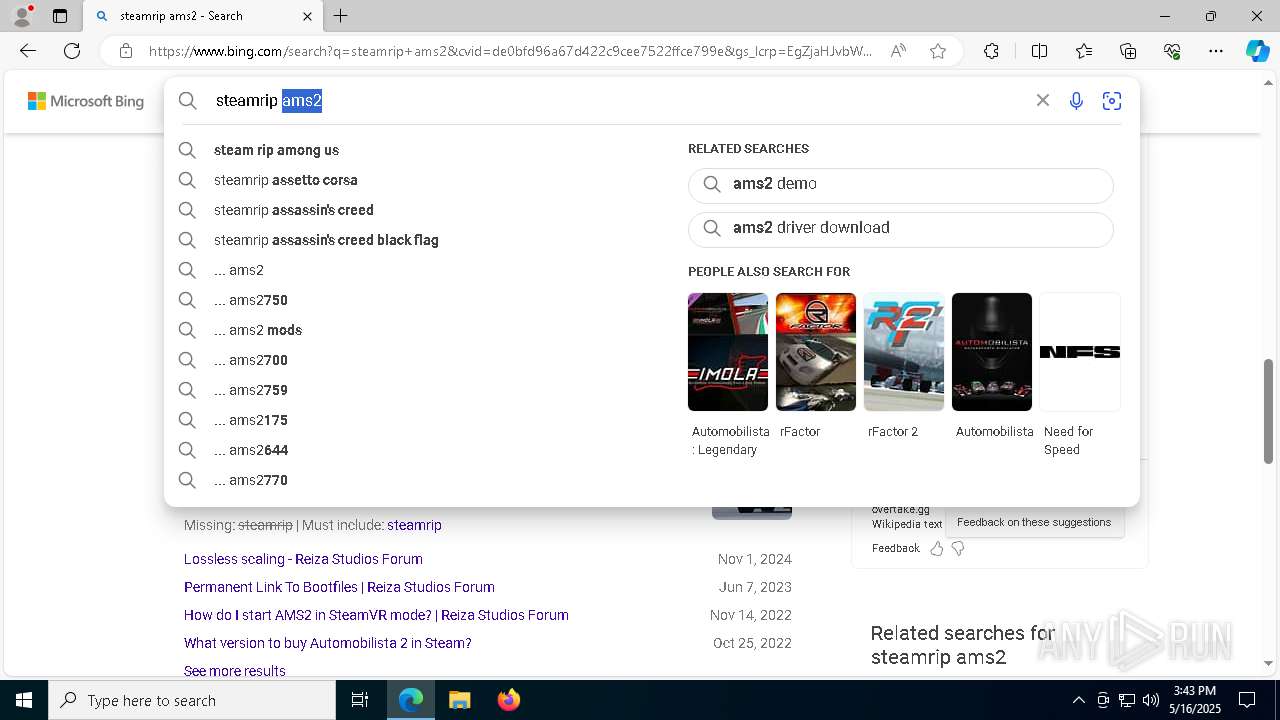Viewport: 1280px width, 720px height.
Task: Open Automobilista Legendary thumbnail
Action: pos(728,352)
